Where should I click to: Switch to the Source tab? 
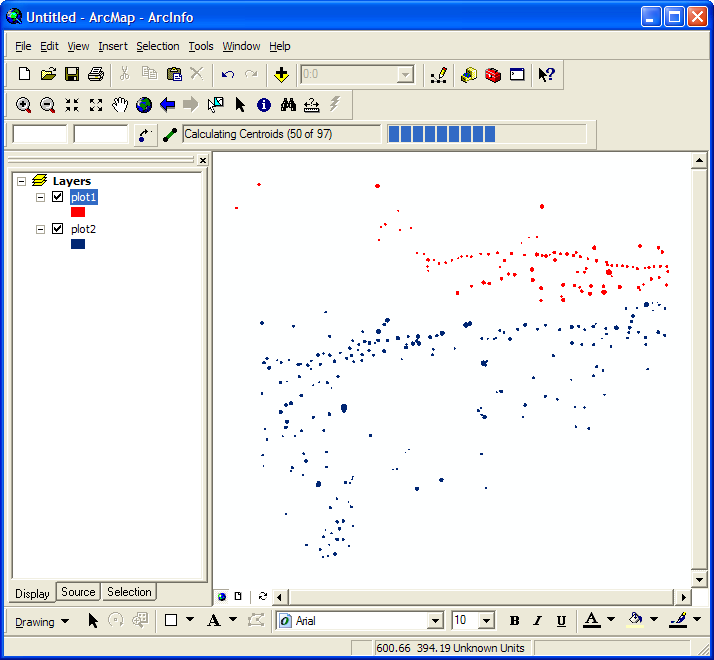click(78, 592)
